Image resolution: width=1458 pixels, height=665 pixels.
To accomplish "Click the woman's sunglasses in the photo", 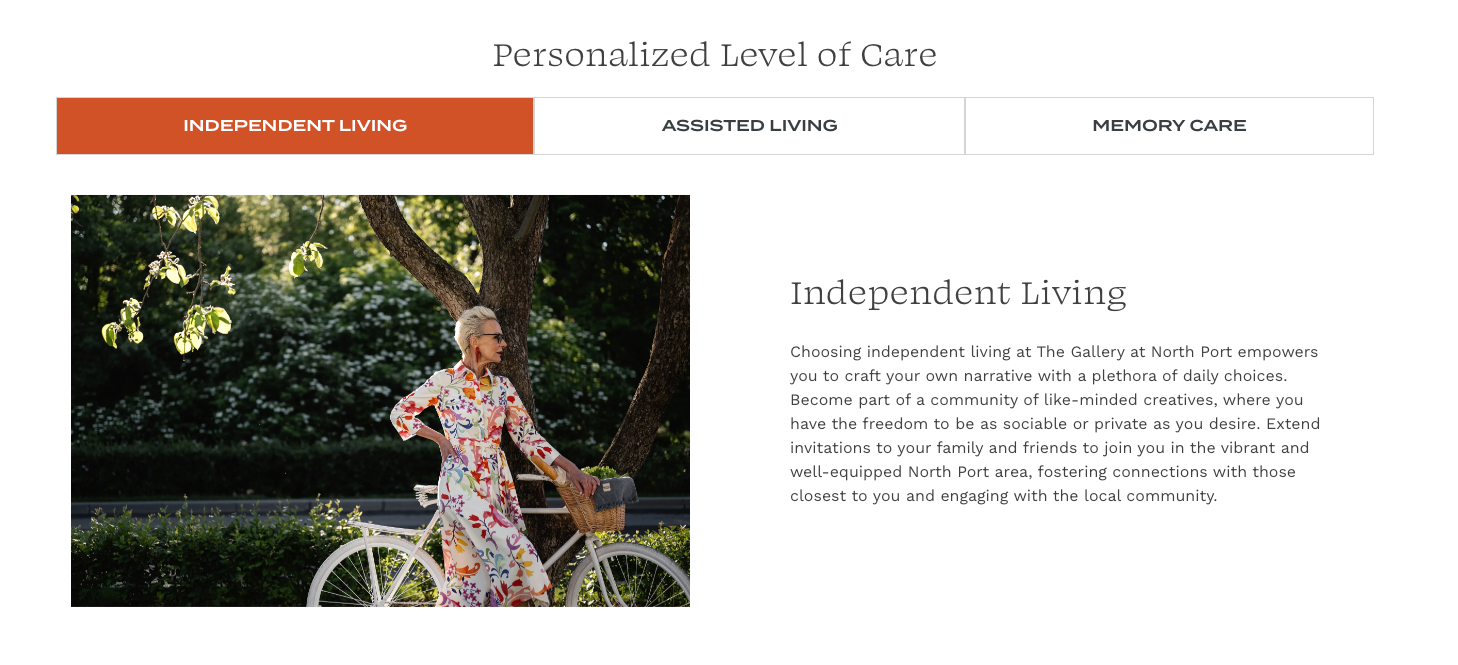I will pos(491,338).
